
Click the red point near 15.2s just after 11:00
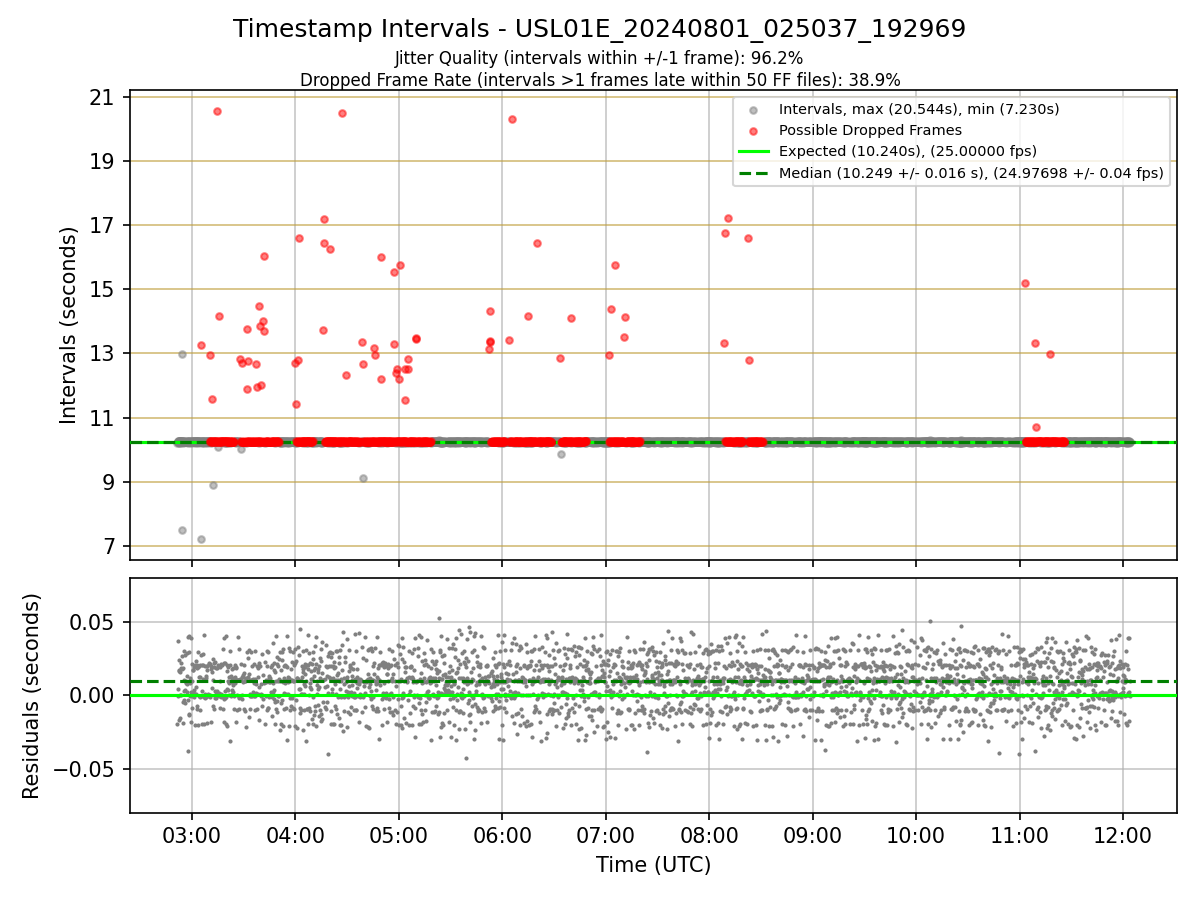pyautogui.click(x=1025, y=283)
